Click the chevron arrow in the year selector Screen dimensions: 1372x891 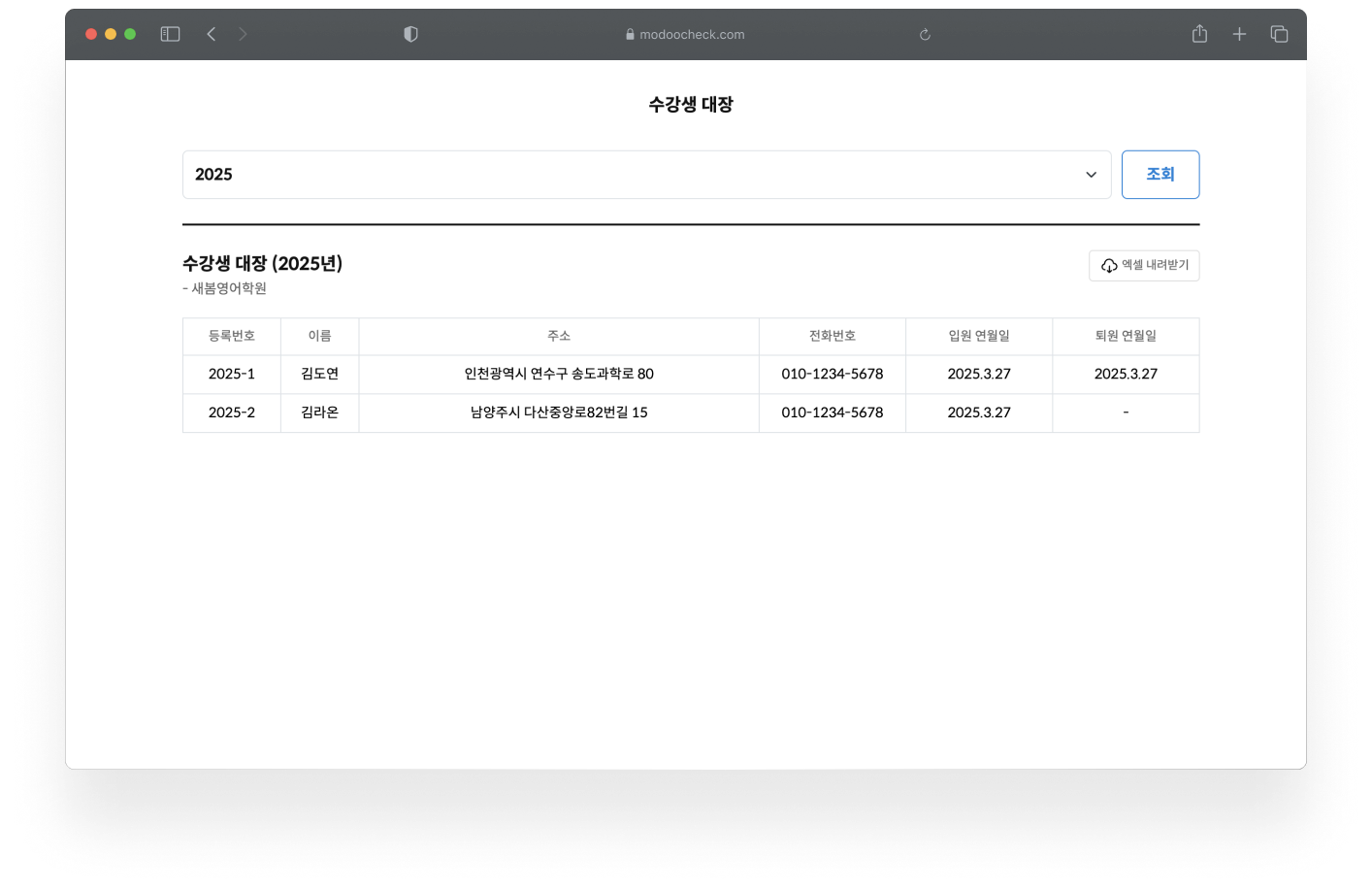click(x=1091, y=175)
